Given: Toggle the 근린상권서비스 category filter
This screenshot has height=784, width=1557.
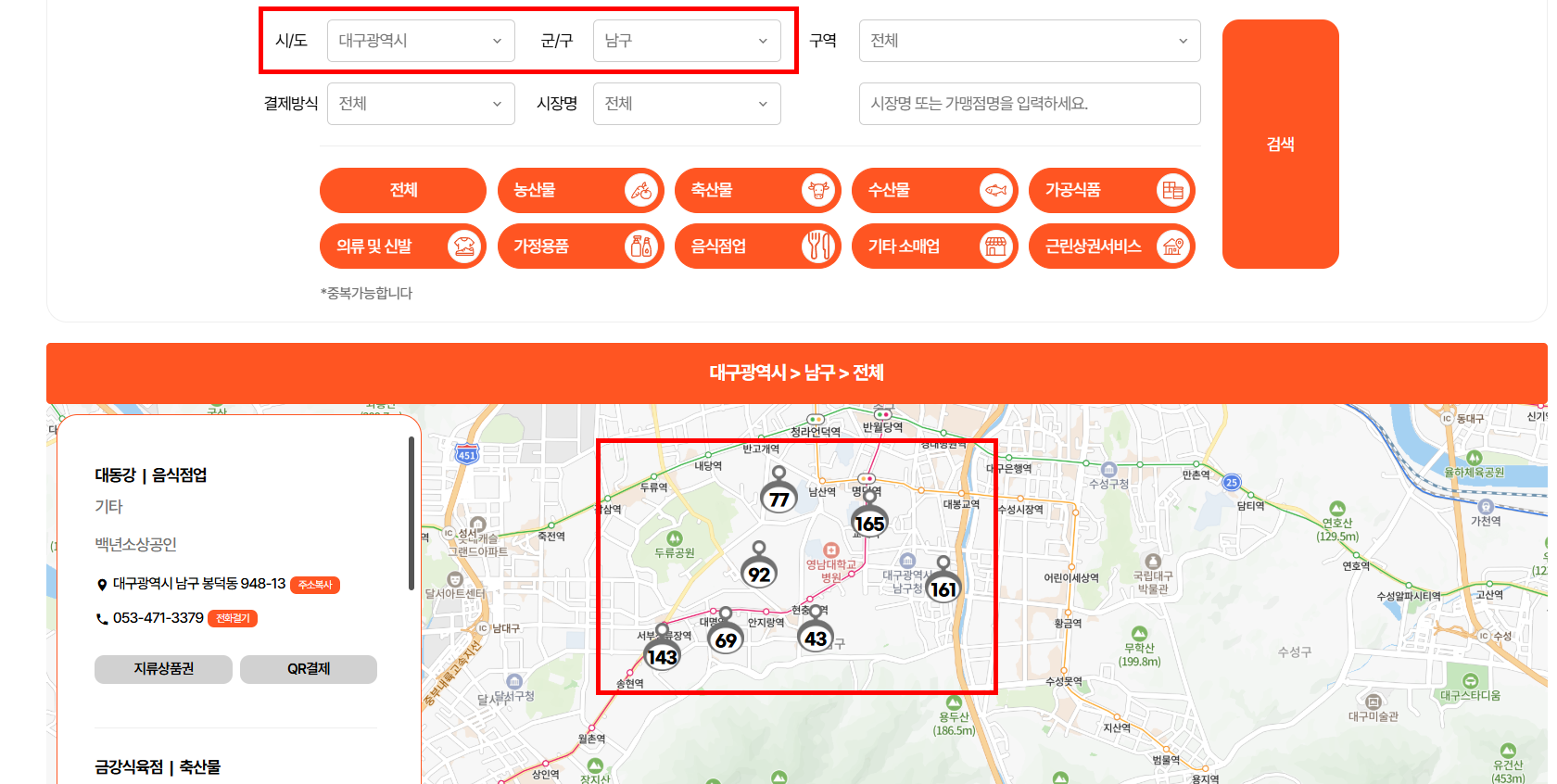Looking at the screenshot, I should coord(1111,247).
